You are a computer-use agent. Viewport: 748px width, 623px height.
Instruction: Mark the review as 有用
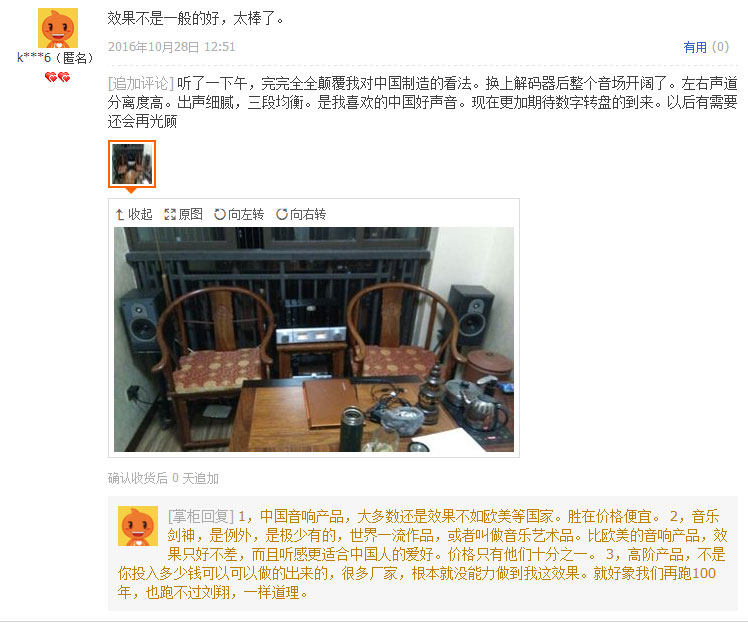click(x=695, y=47)
